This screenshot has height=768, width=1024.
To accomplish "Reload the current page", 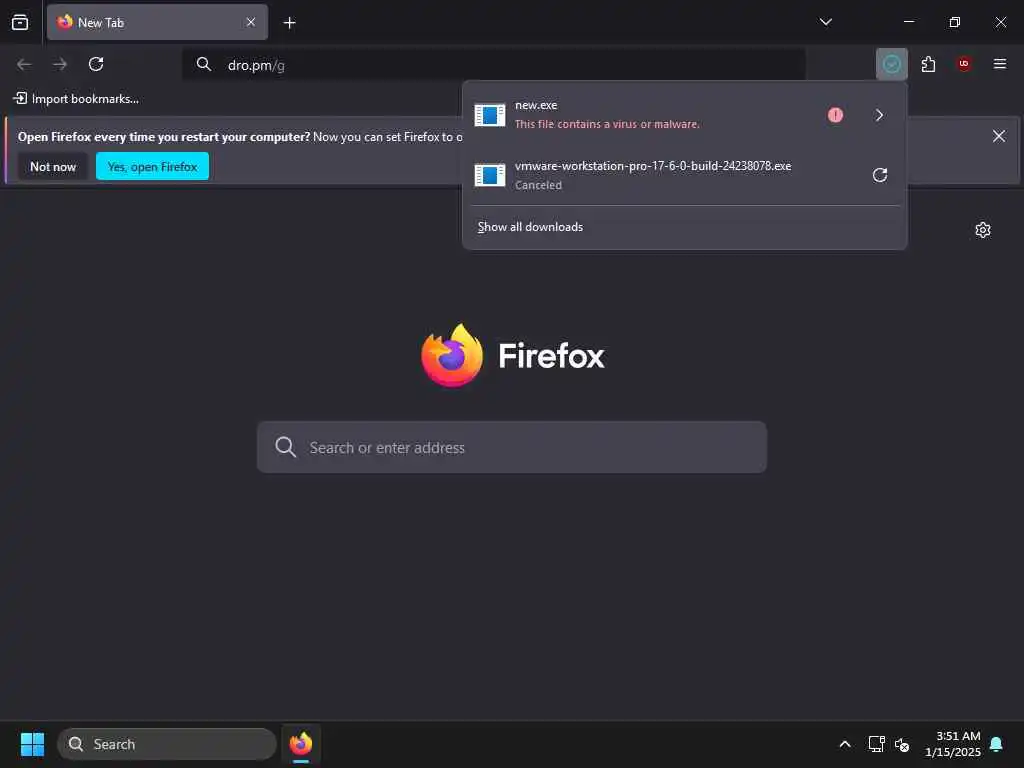I will (96, 64).
